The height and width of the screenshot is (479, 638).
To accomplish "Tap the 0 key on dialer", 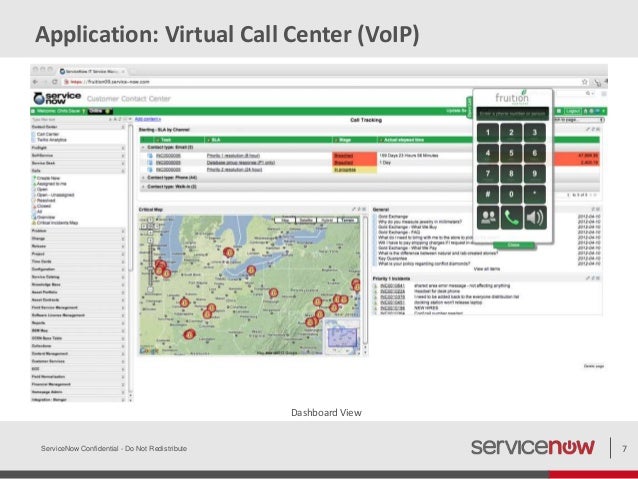I will tap(511, 195).
